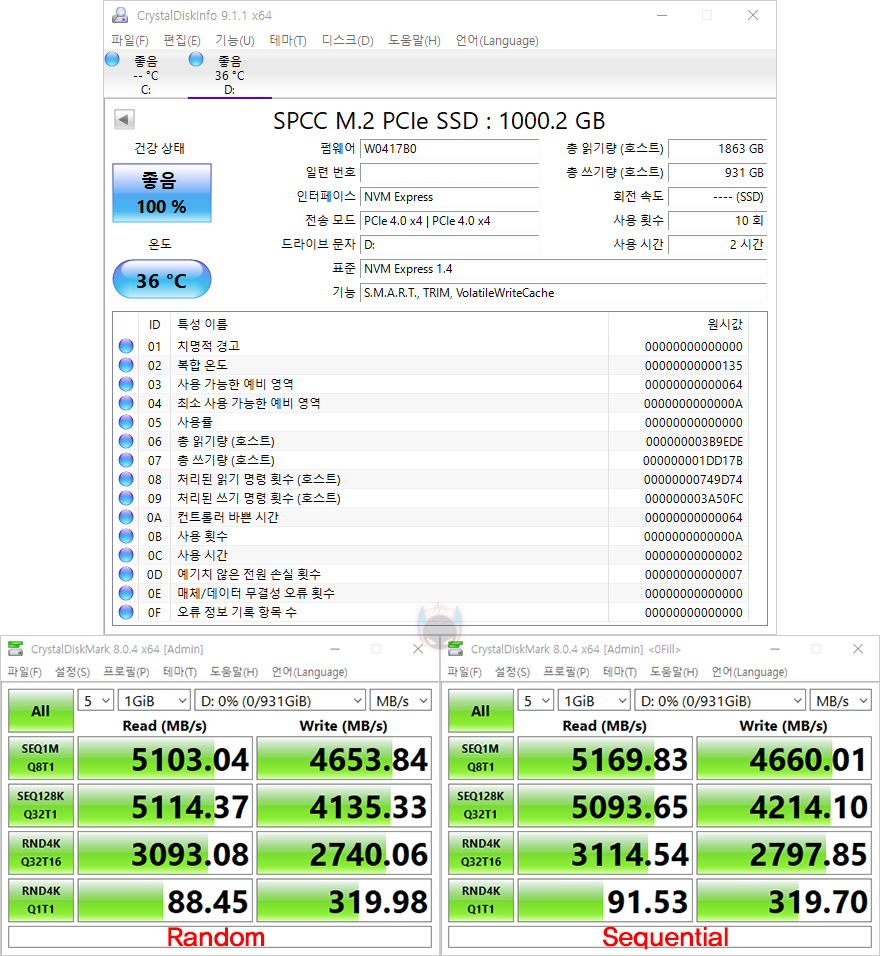Run All tests in 0Fill CrystalDiskMark
The width and height of the screenshot is (880, 956).
(x=481, y=711)
